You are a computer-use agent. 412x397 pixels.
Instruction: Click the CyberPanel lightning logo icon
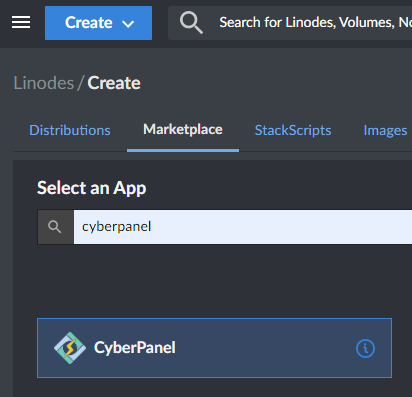pos(70,348)
